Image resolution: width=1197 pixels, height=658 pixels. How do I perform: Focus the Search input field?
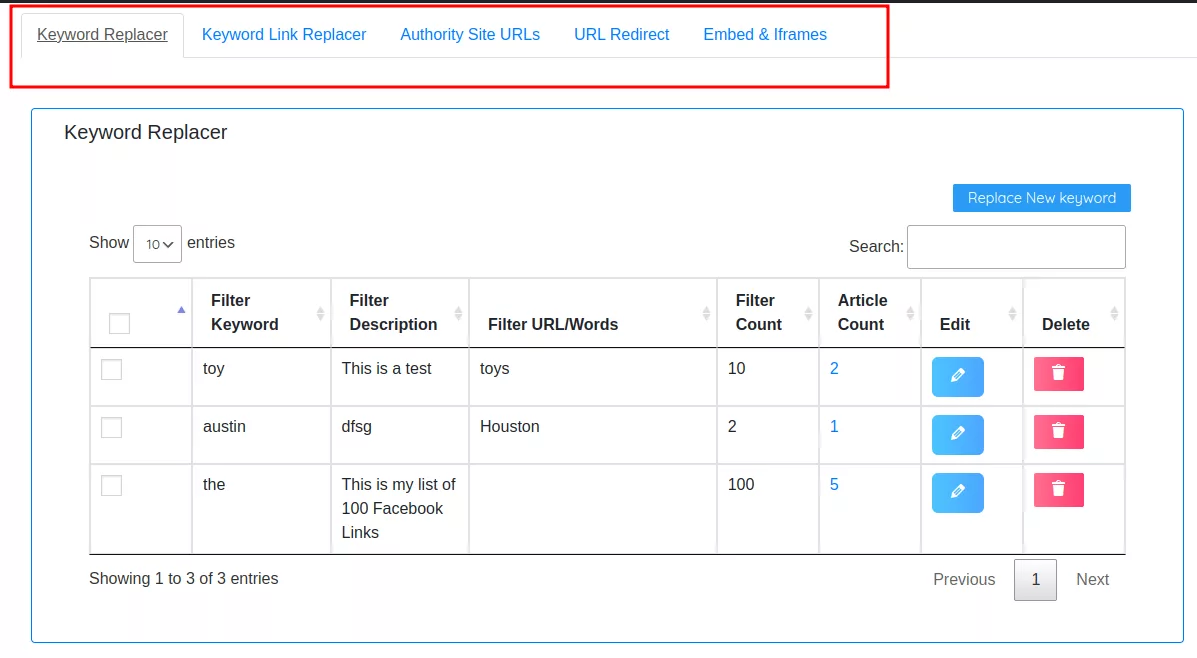tap(1016, 247)
